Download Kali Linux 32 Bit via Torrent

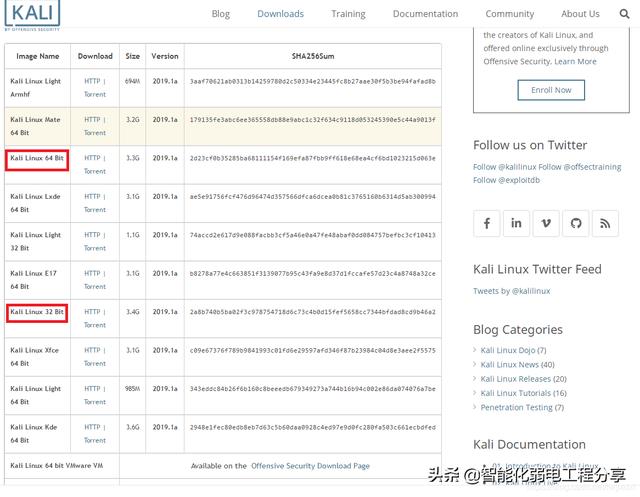95,325
